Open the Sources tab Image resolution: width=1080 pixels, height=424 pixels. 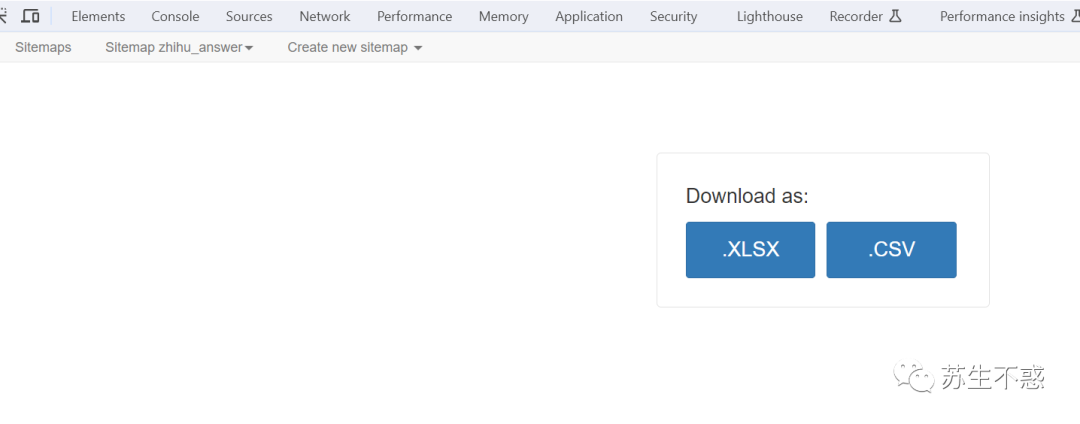[249, 17]
